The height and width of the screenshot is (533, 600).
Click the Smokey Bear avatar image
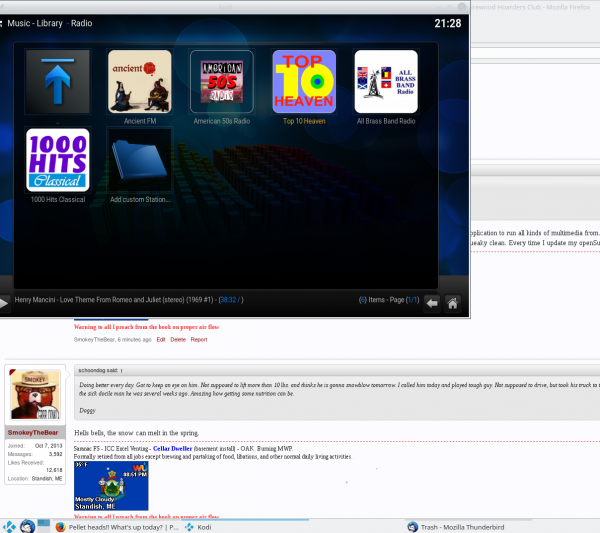(x=35, y=396)
